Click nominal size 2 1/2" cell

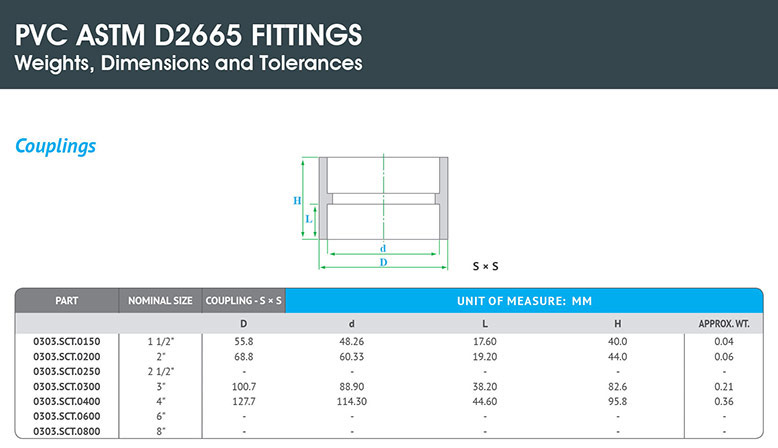tap(161, 372)
